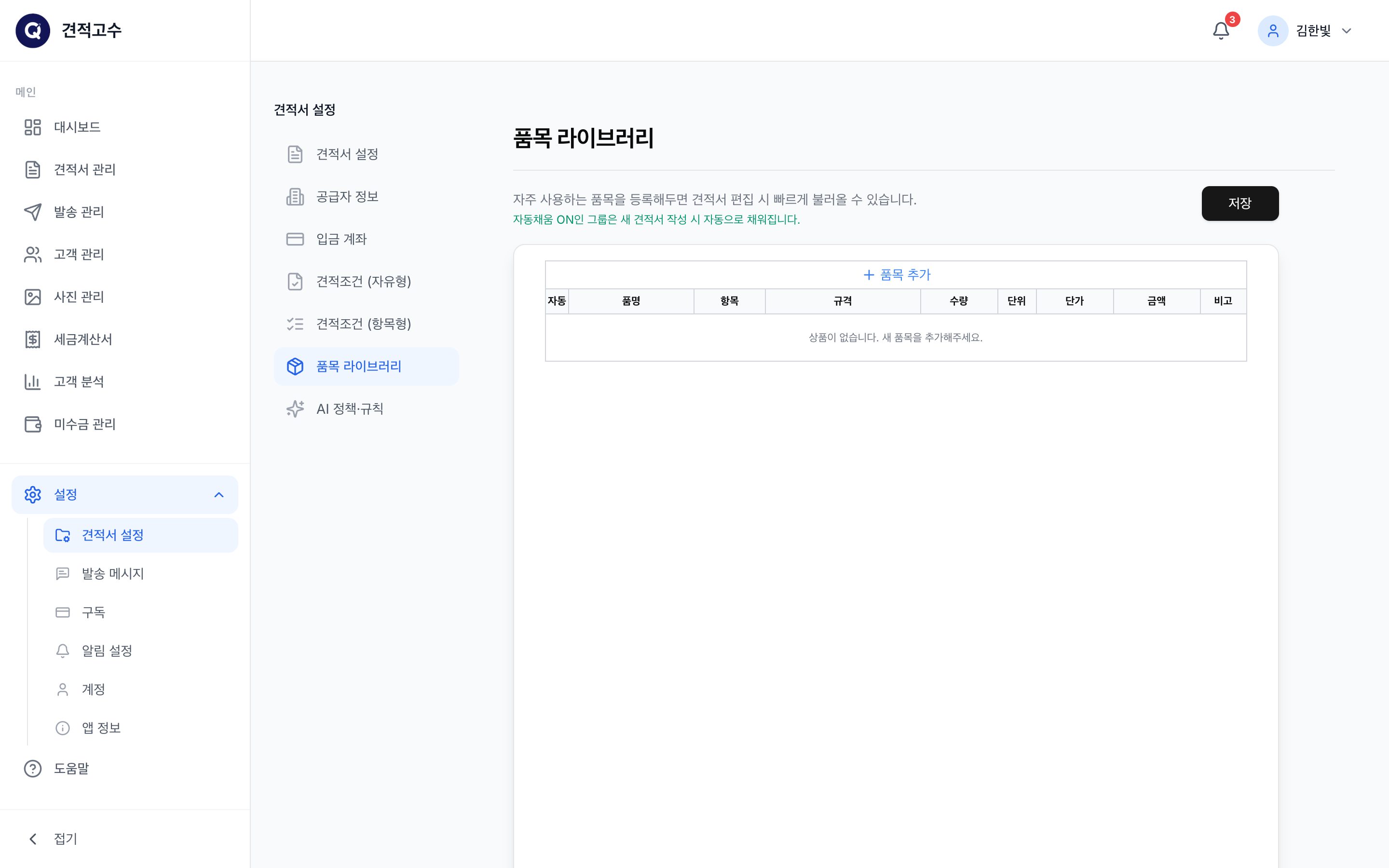Collapse sidebar with 접기 arrow
The width and height of the screenshot is (1389, 868).
point(33,839)
